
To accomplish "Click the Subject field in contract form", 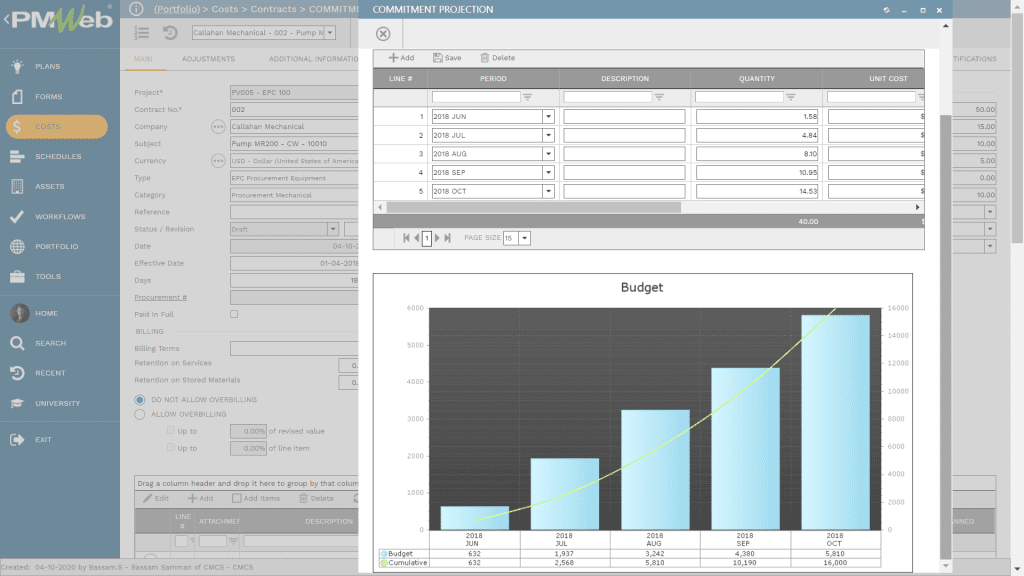I will (x=294, y=144).
